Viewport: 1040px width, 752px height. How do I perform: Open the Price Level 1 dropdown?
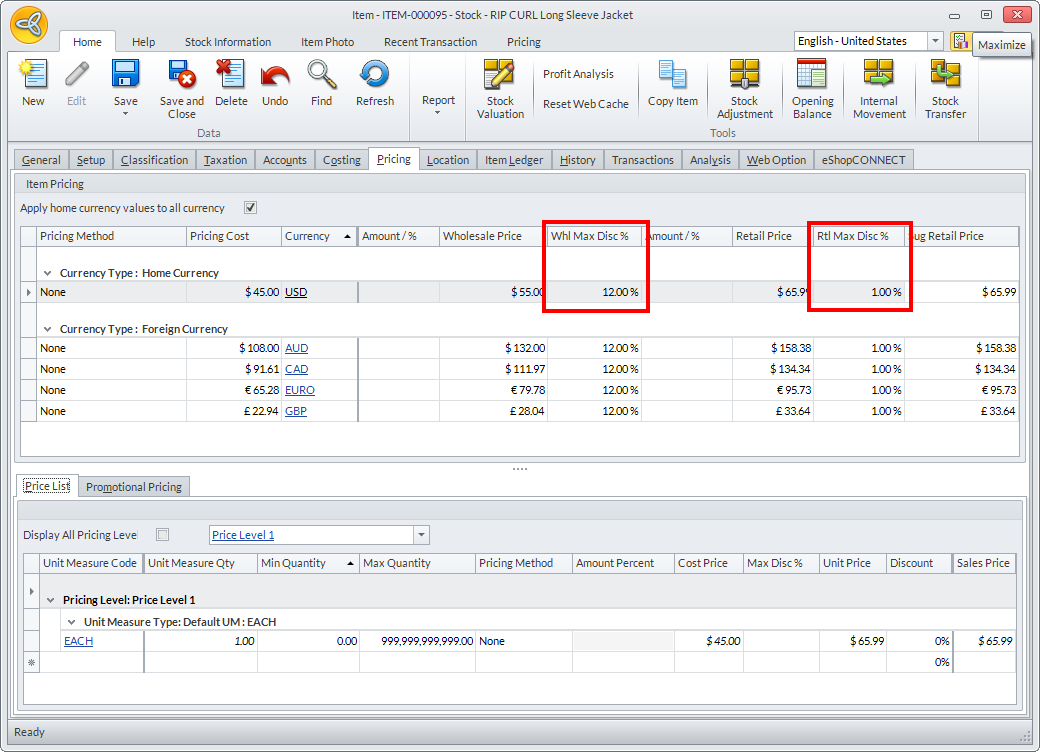421,535
